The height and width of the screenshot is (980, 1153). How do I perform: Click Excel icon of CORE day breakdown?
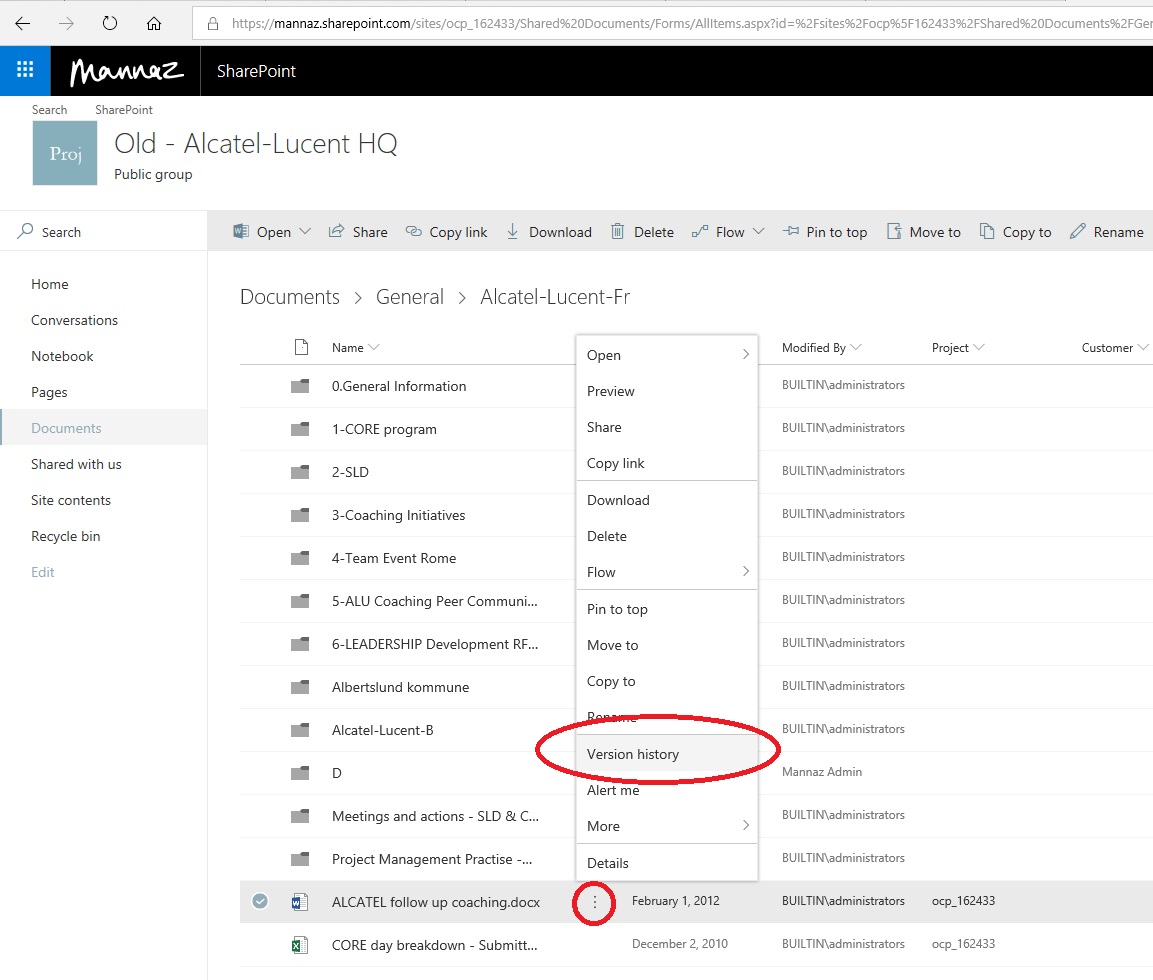tap(300, 945)
